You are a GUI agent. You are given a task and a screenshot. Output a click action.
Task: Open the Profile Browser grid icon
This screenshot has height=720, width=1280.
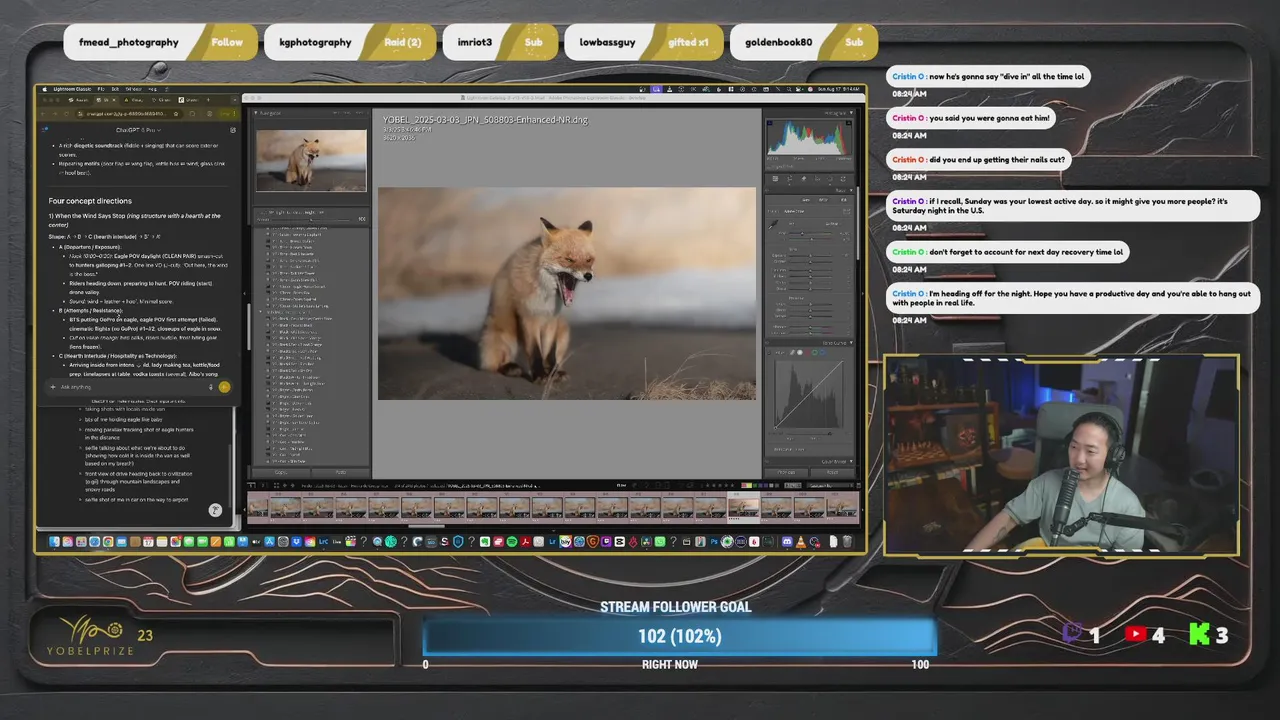(847, 211)
